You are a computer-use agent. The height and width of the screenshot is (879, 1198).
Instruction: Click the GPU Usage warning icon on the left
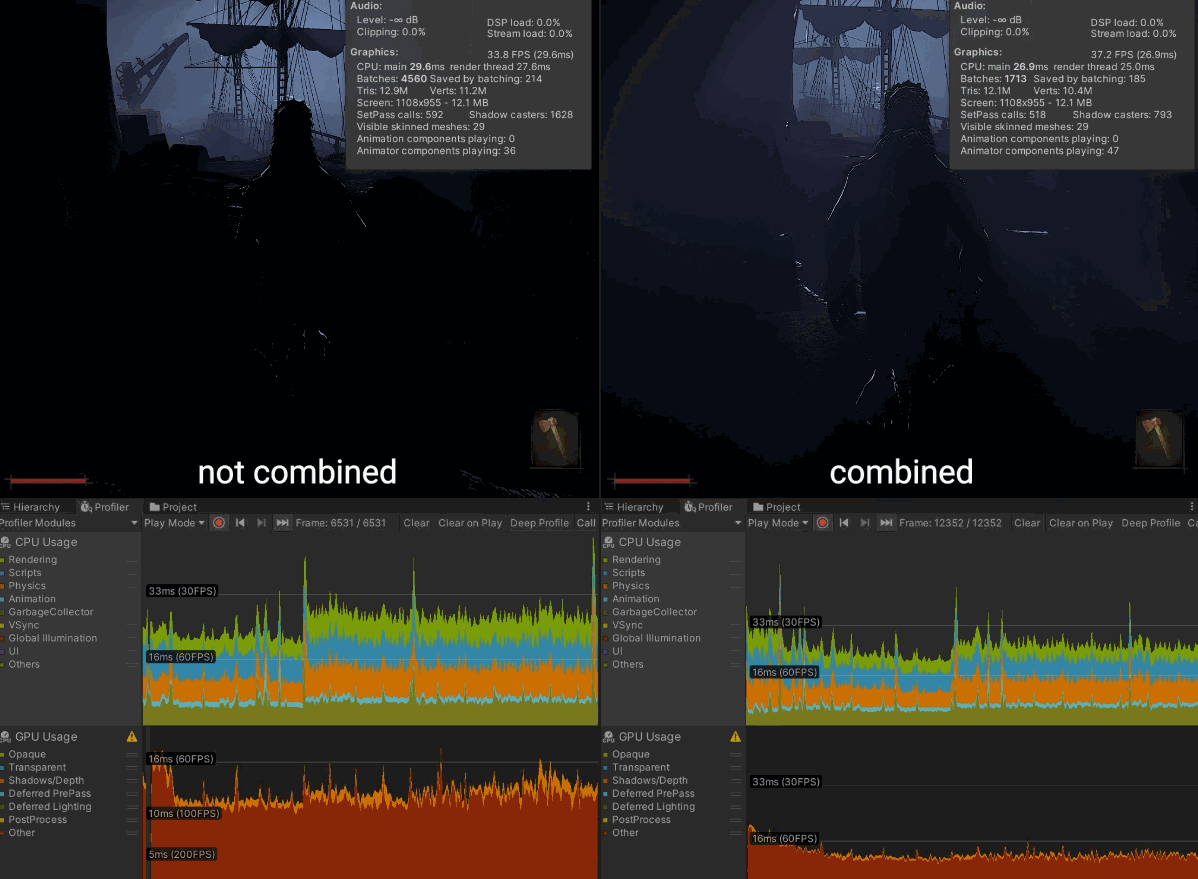point(132,737)
